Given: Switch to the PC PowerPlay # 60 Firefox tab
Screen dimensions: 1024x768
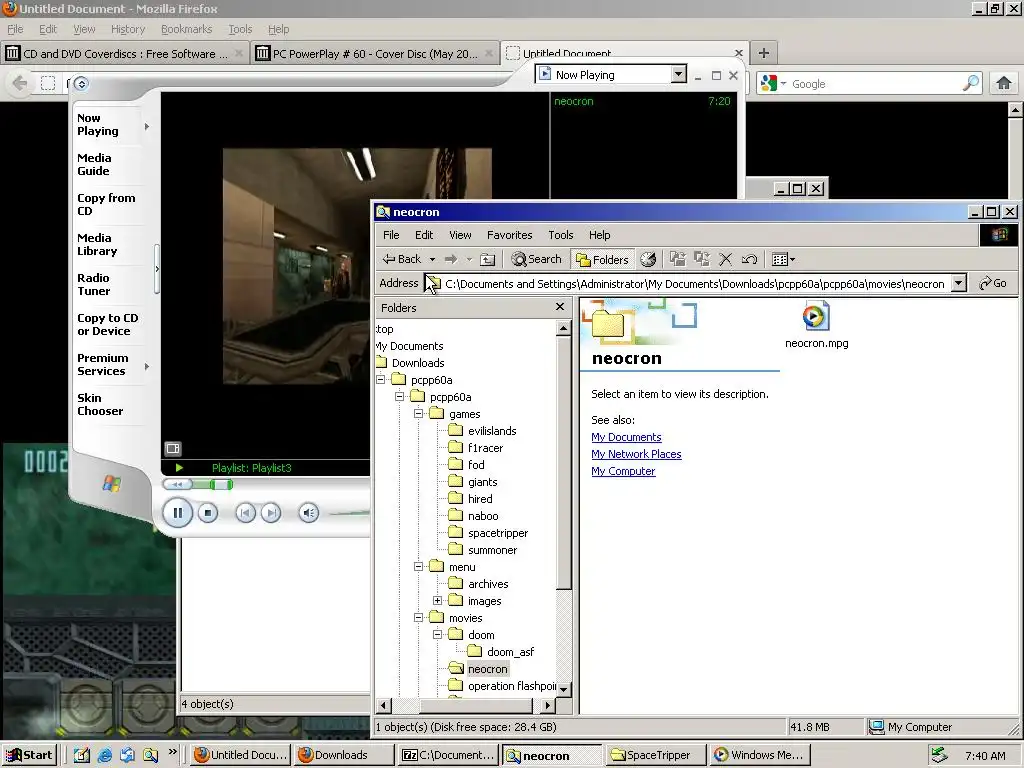Looking at the screenshot, I should pos(375,54).
